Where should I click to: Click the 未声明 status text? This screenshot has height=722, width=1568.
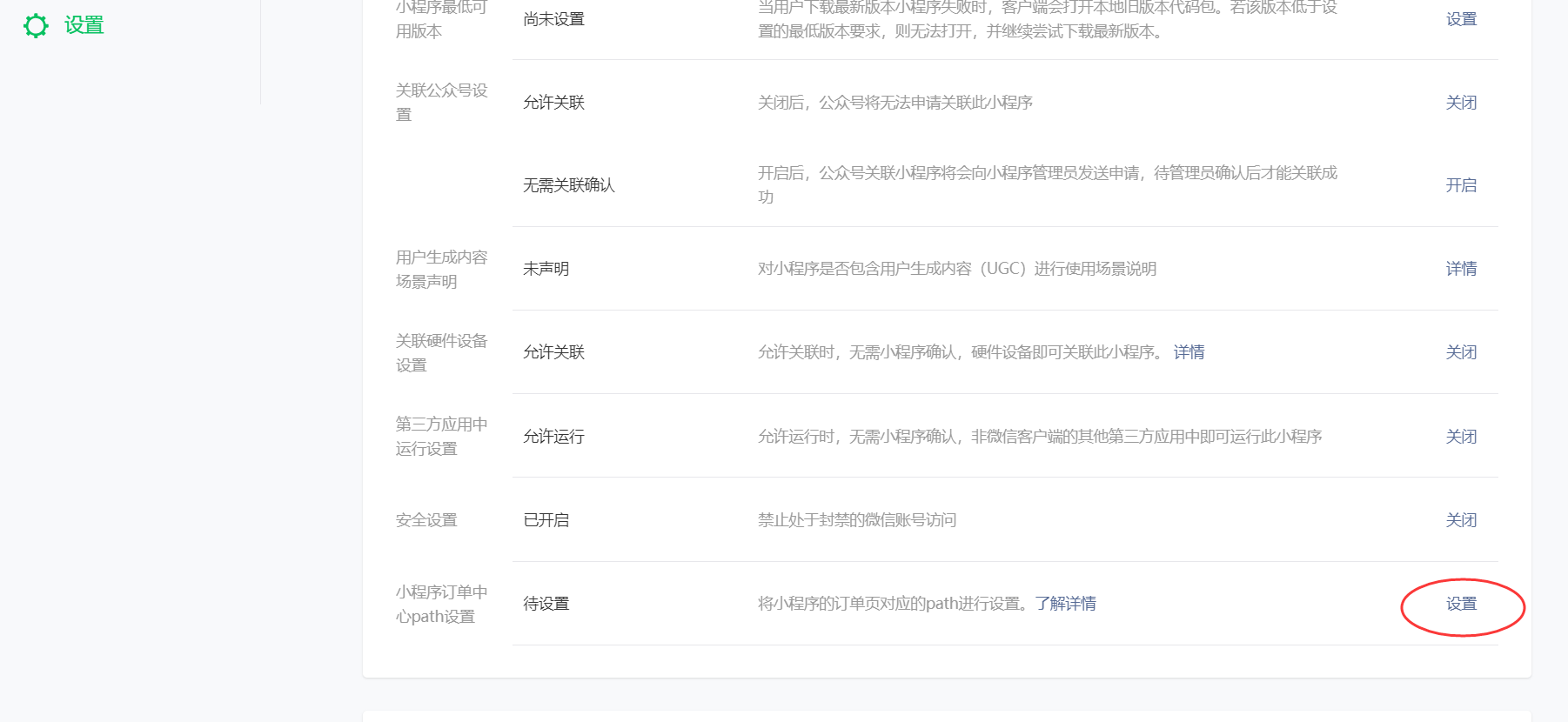pos(546,269)
